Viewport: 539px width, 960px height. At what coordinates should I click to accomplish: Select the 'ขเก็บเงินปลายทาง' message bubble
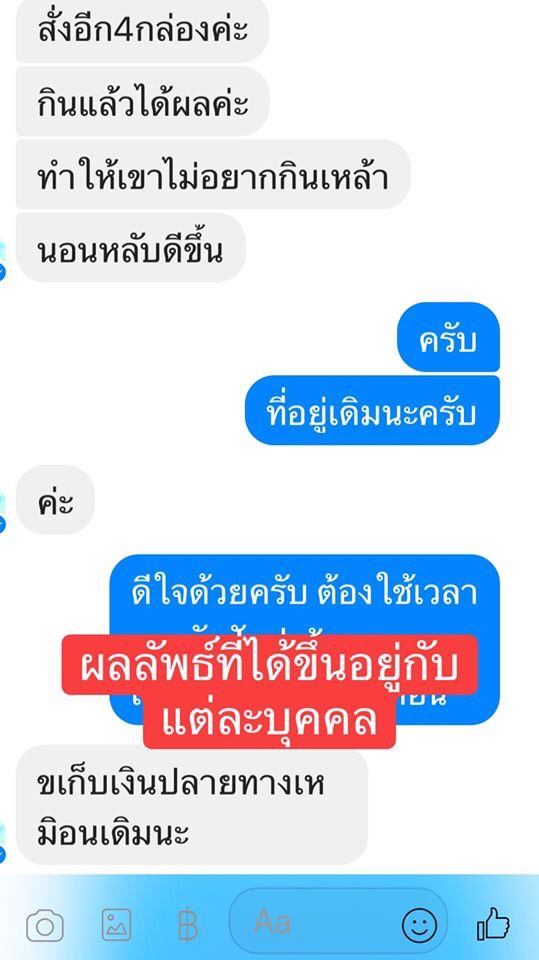coord(192,808)
